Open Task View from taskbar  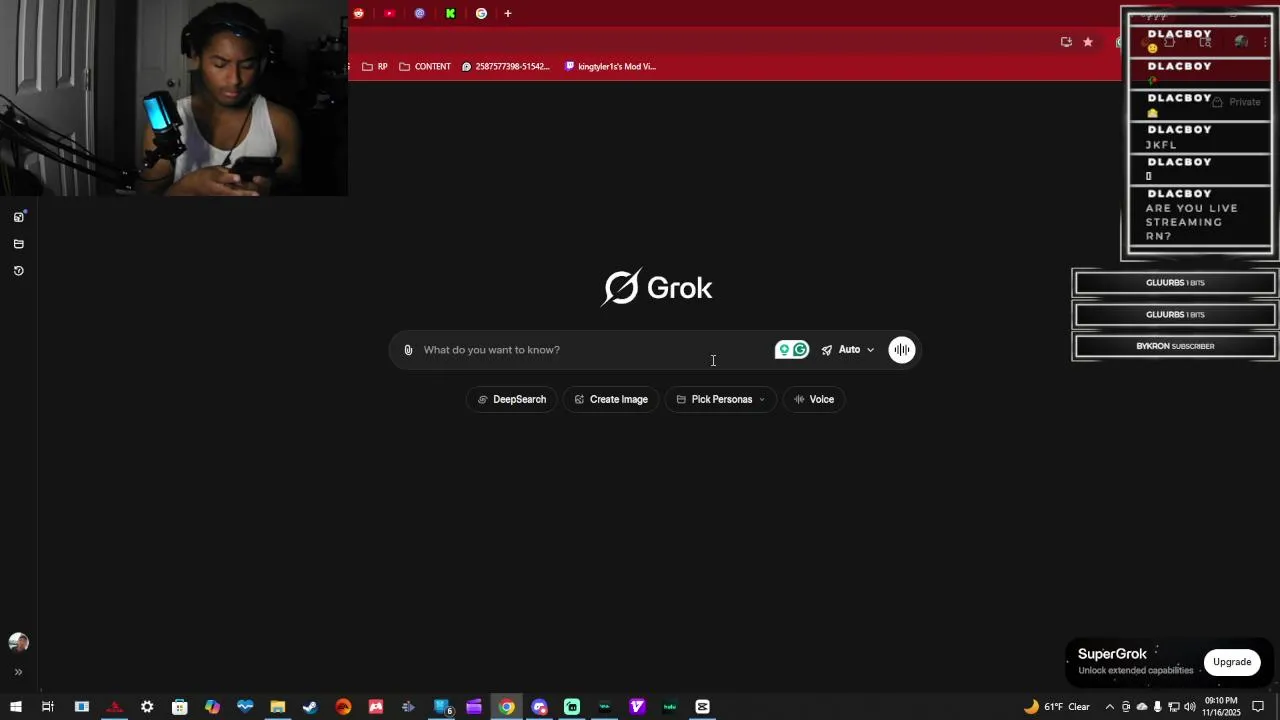[48, 707]
